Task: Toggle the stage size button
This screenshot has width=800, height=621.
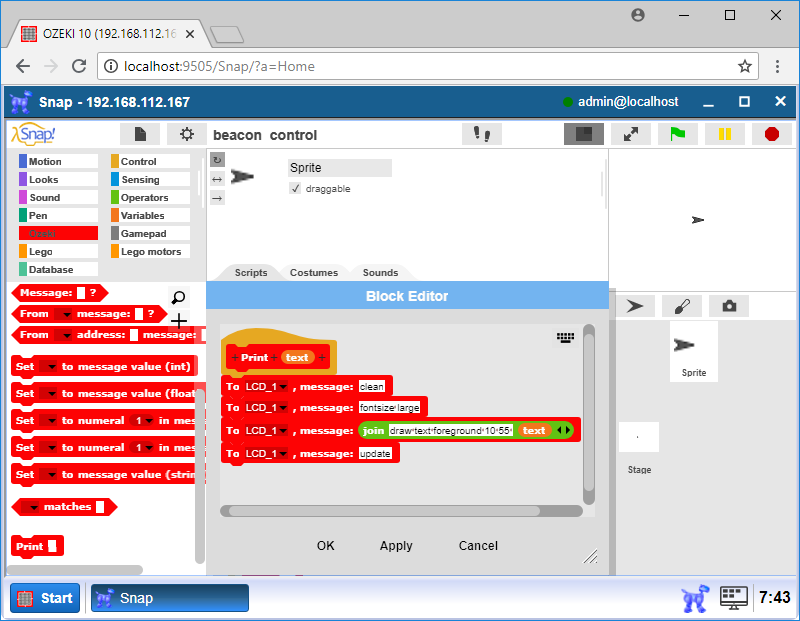Action: [583, 134]
